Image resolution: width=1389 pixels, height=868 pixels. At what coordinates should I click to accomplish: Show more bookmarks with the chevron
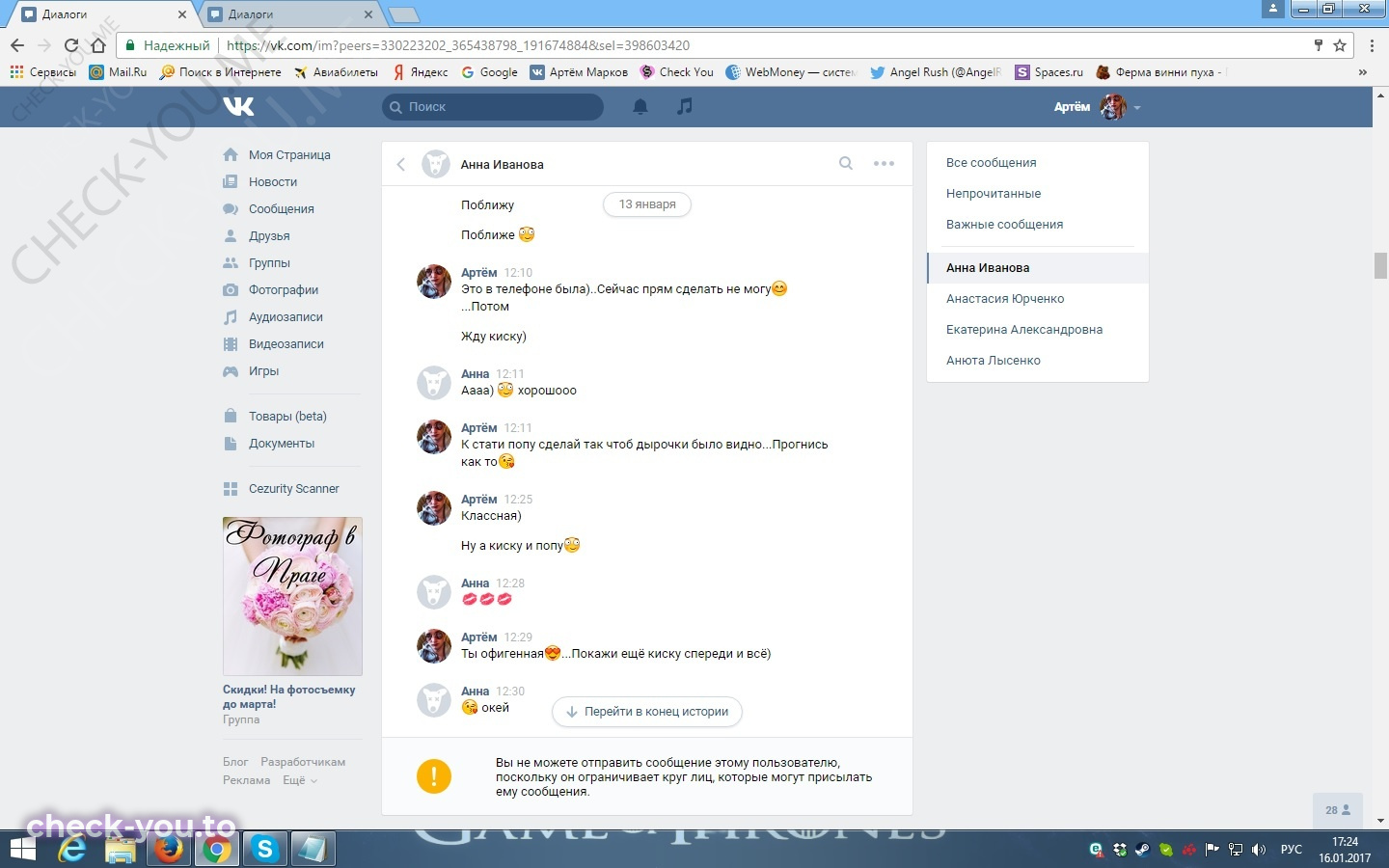(x=1363, y=72)
